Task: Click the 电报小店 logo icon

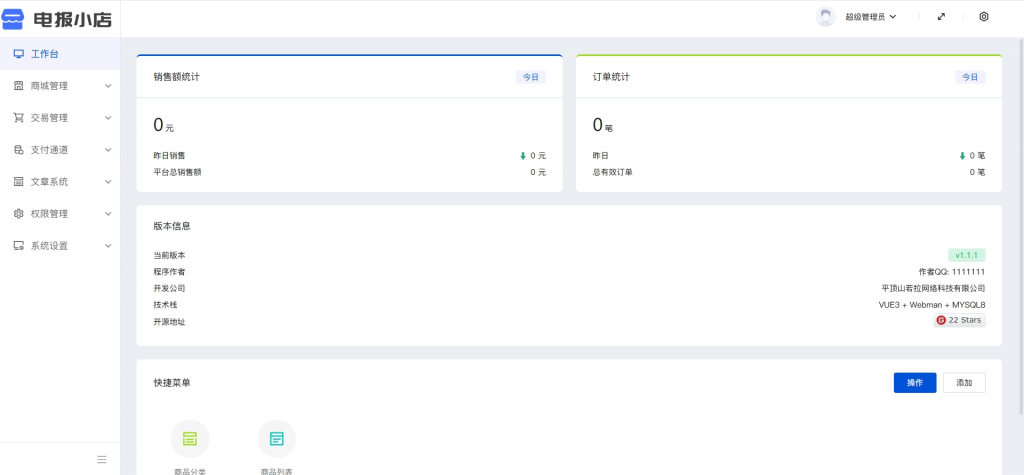Action: pyautogui.click(x=14, y=18)
